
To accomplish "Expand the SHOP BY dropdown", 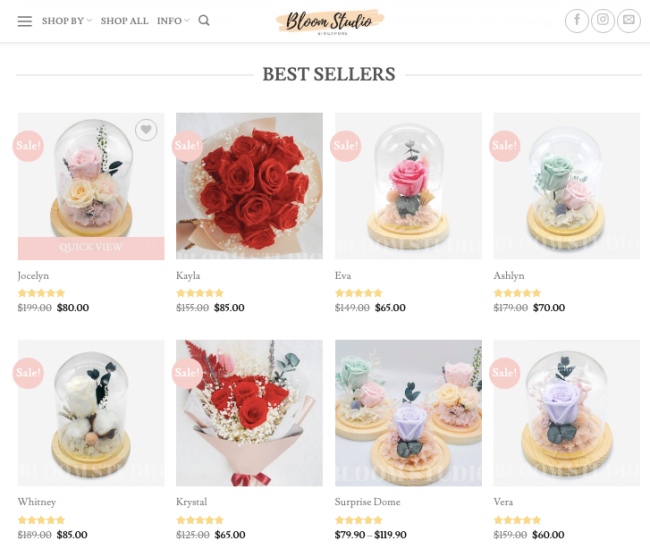I will tap(67, 21).
